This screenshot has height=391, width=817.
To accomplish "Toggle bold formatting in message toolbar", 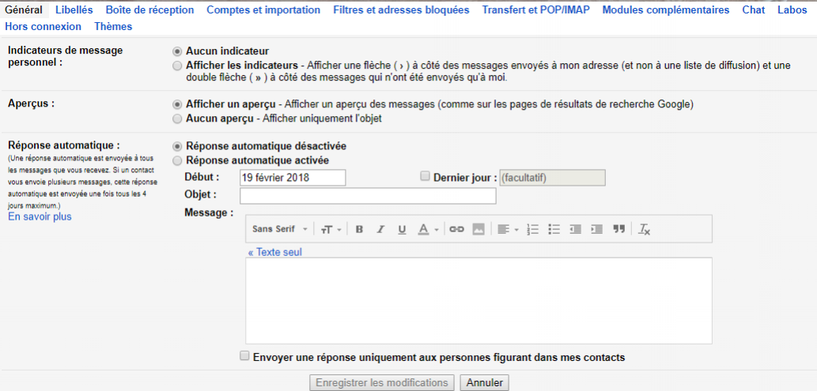I will point(359,229).
